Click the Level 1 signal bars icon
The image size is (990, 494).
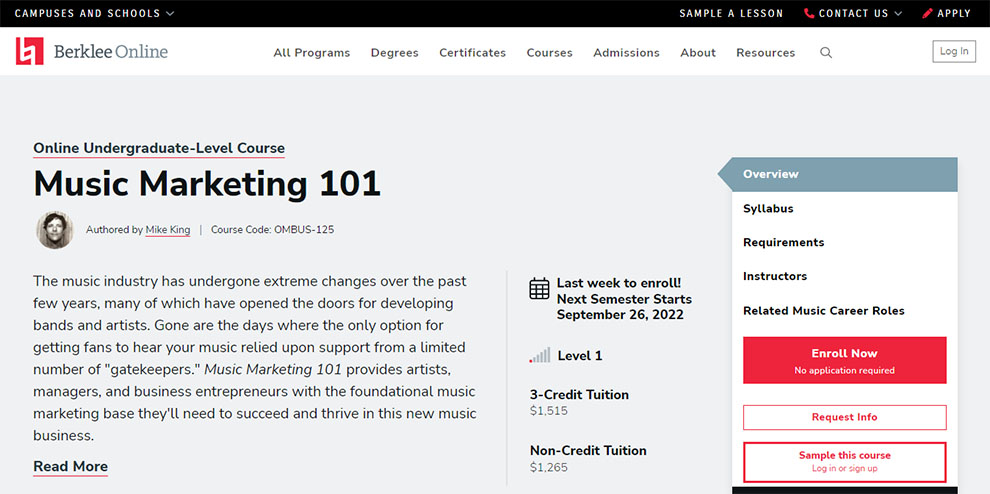(540, 355)
